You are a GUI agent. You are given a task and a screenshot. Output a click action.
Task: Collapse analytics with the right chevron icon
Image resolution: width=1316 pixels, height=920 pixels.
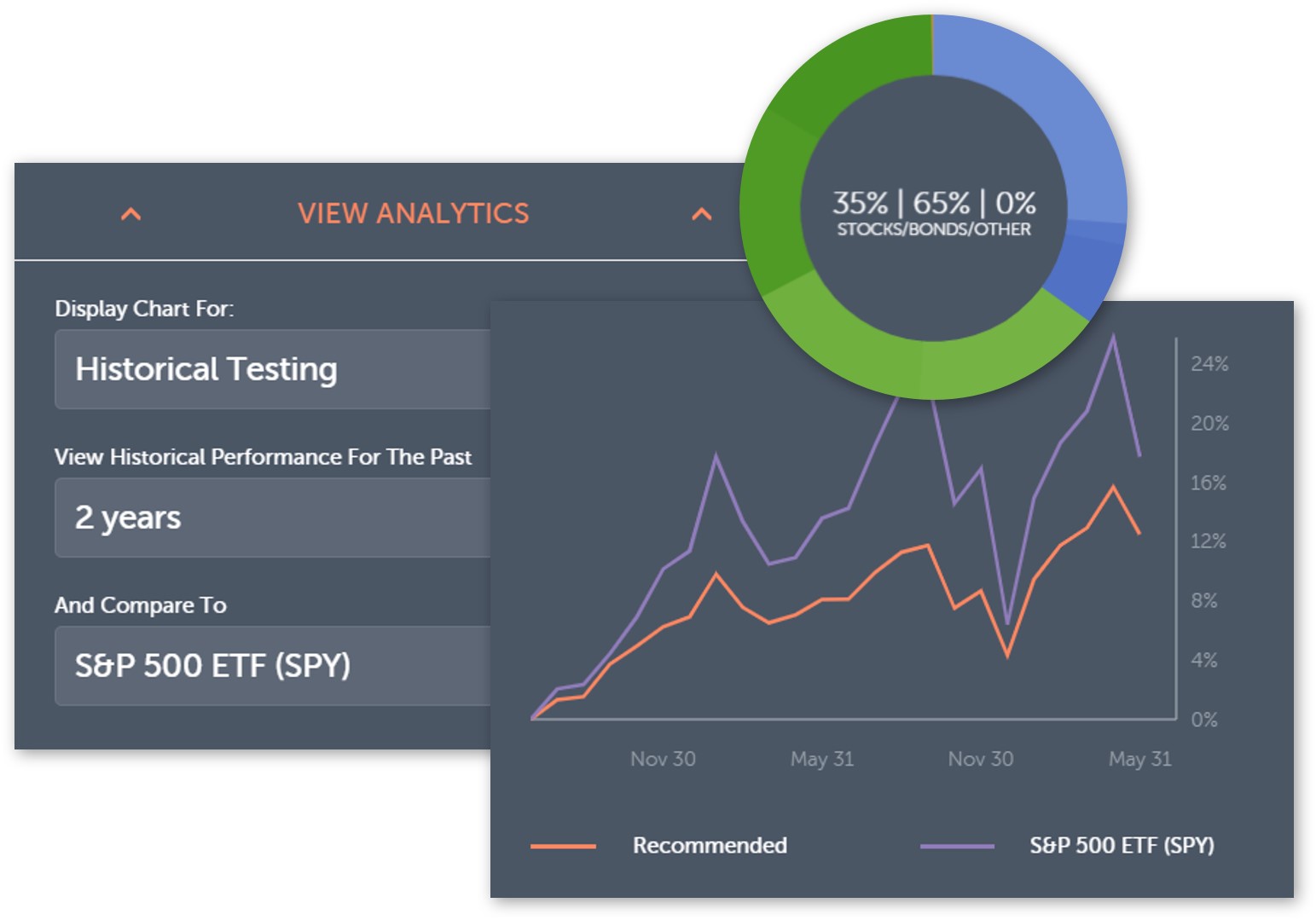click(x=701, y=214)
